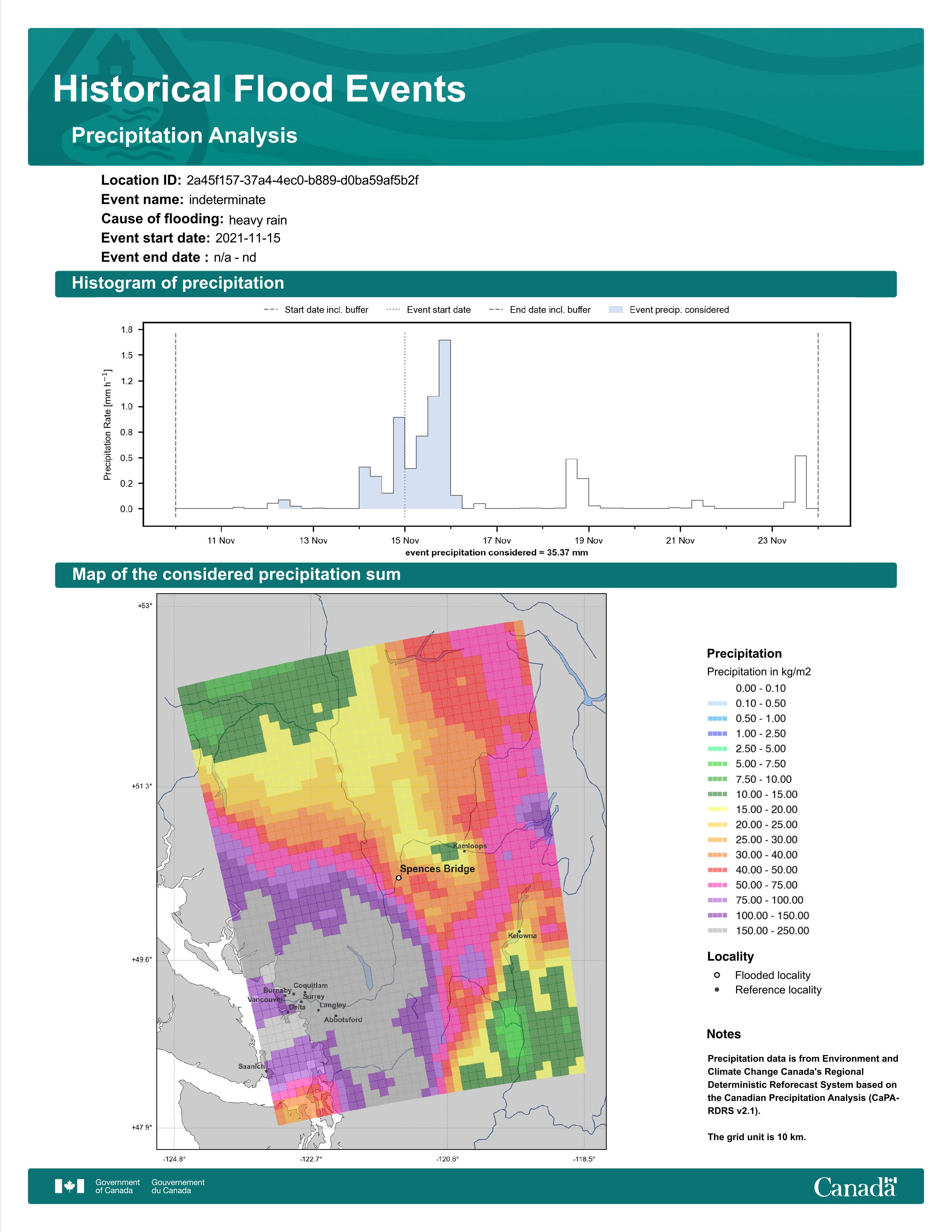Image resolution: width=952 pixels, height=1232 pixels.
Task: Click the Kamloops reference locality dot
Action: click(x=465, y=851)
